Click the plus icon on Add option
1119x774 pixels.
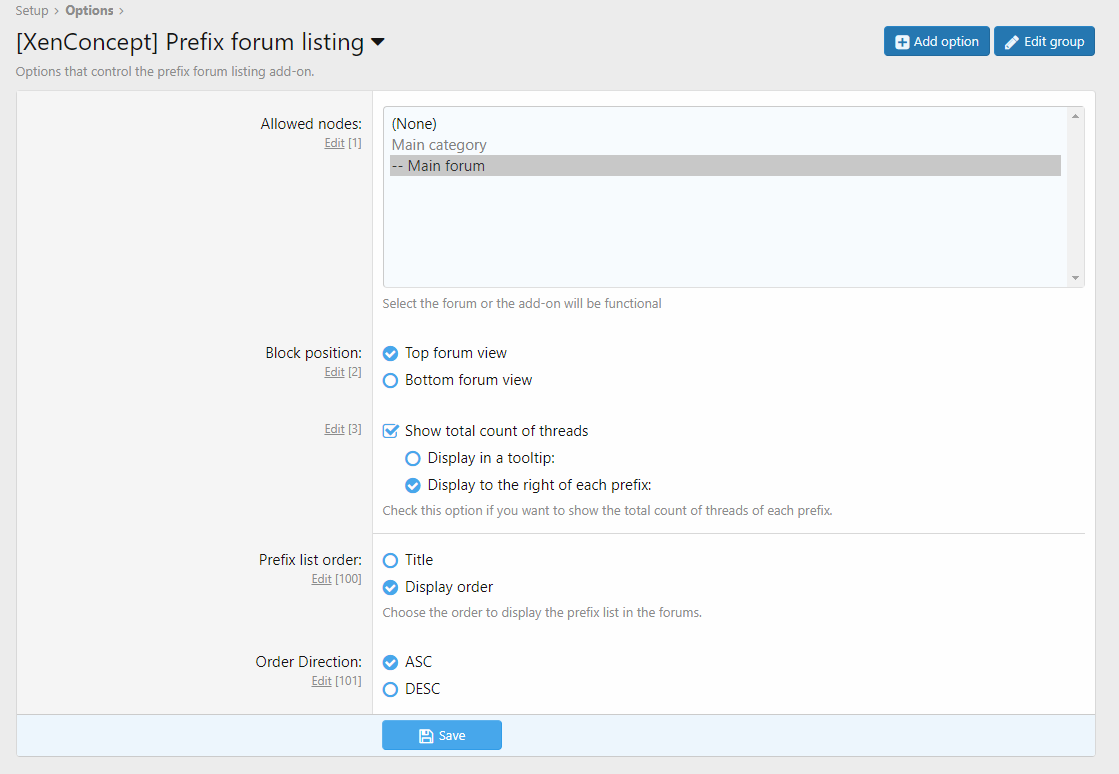[x=902, y=42]
